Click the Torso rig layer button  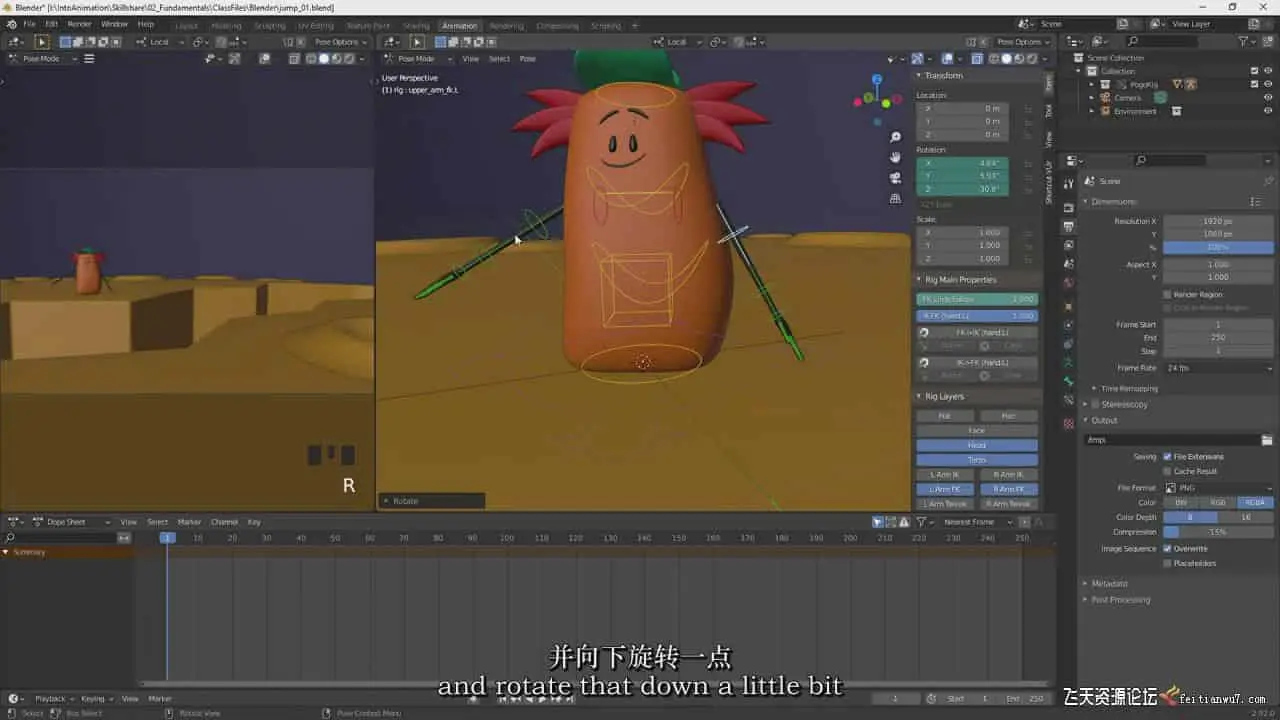coord(976,460)
